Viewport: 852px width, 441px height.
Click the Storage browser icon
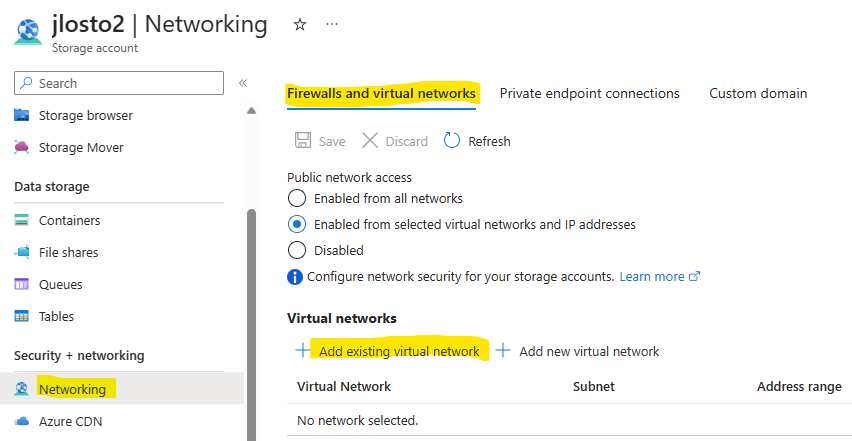tap(21, 115)
